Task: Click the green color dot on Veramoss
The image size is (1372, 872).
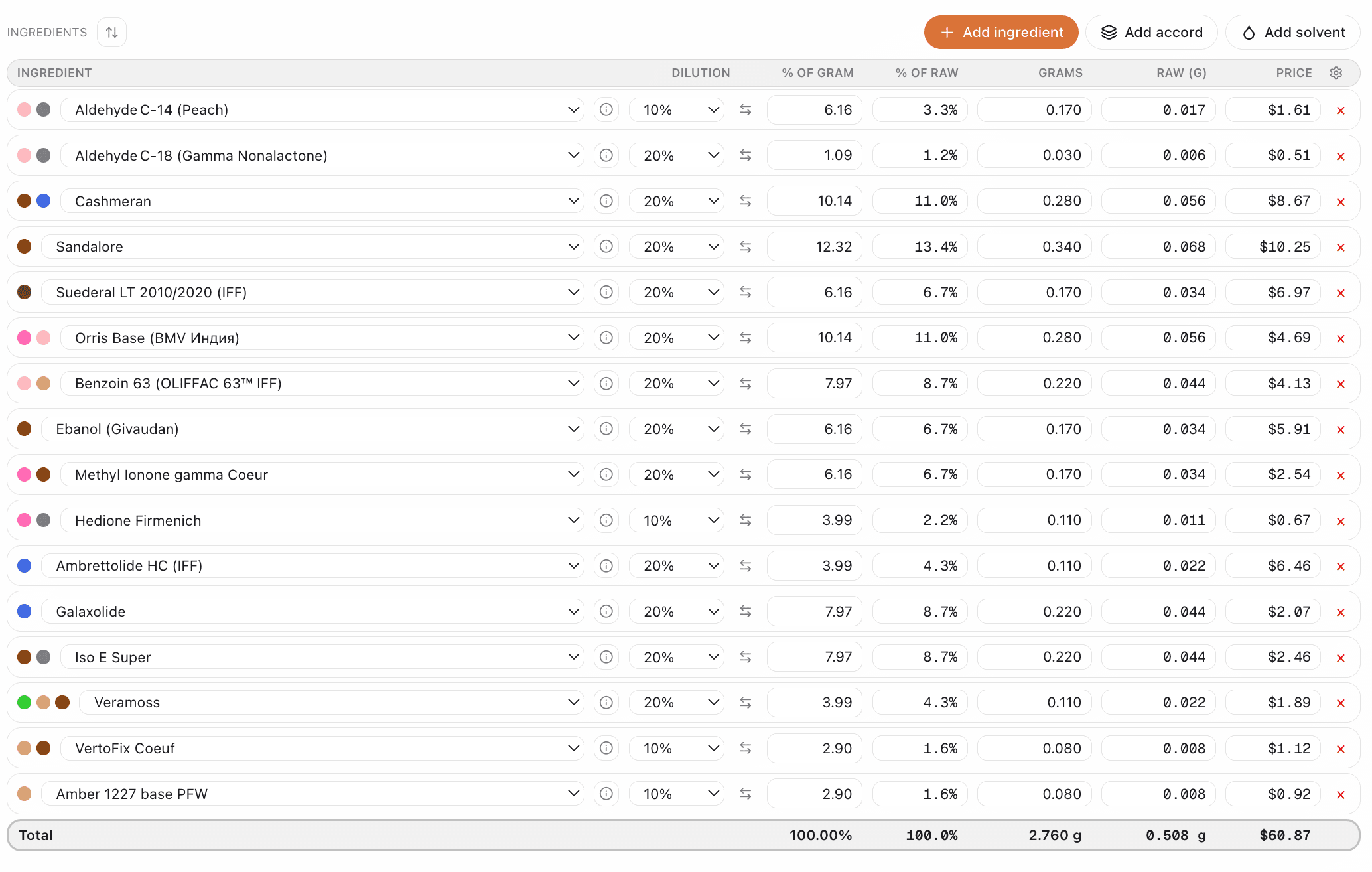Action: [25, 702]
